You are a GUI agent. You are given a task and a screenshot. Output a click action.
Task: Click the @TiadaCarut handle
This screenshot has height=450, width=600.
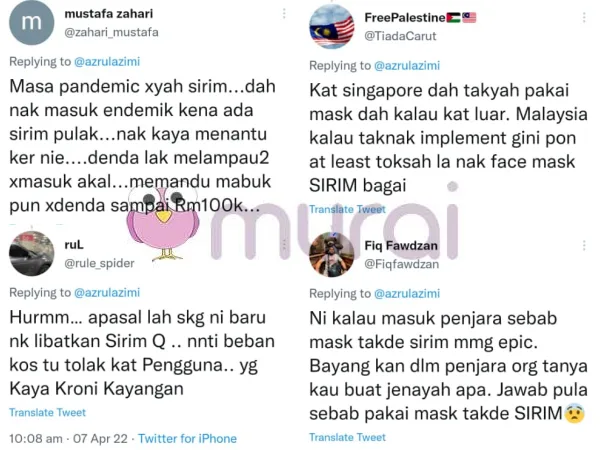tap(400, 36)
